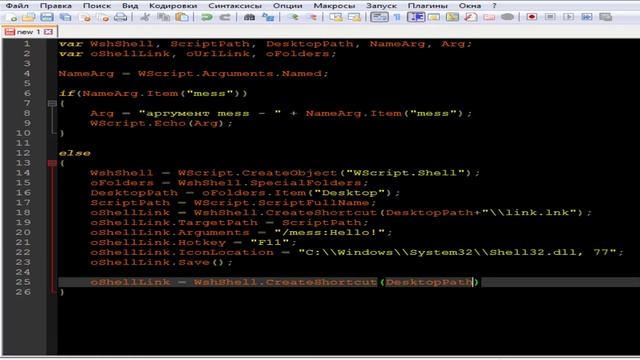Toggle word wrap in the toolbar
640x360 pixels.
pyautogui.click(x=379, y=17)
